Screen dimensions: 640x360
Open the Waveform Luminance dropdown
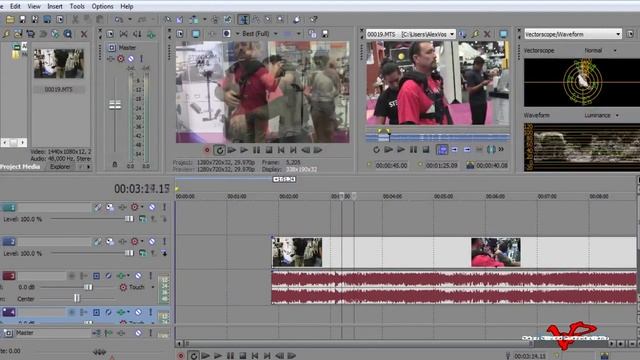coord(601,116)
